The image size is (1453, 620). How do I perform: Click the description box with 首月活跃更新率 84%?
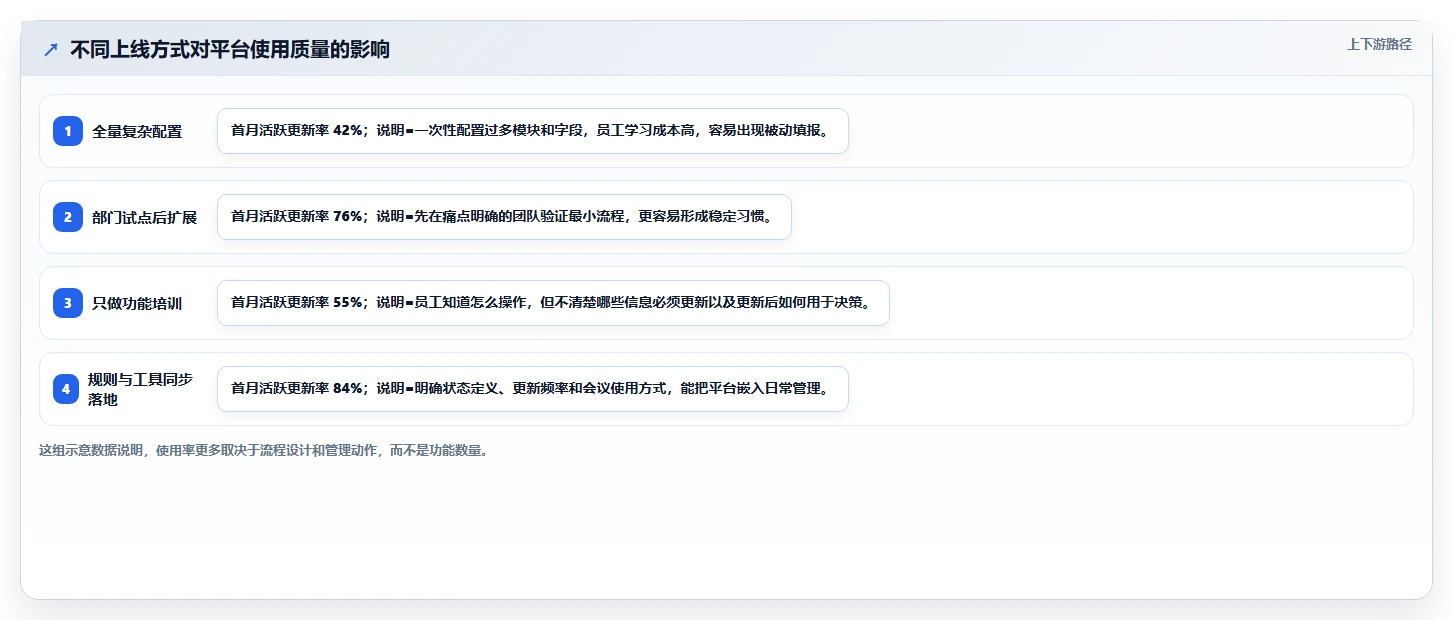pyautogui.click(x=533, y=389)
